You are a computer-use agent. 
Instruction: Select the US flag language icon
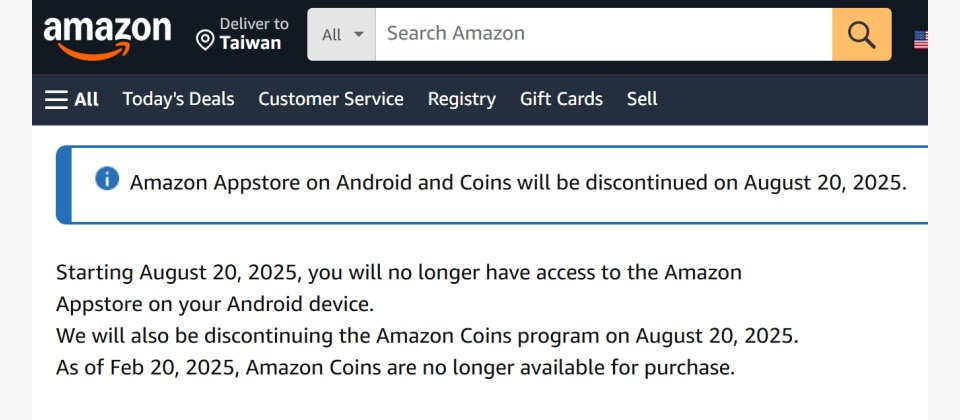point(921,40)
